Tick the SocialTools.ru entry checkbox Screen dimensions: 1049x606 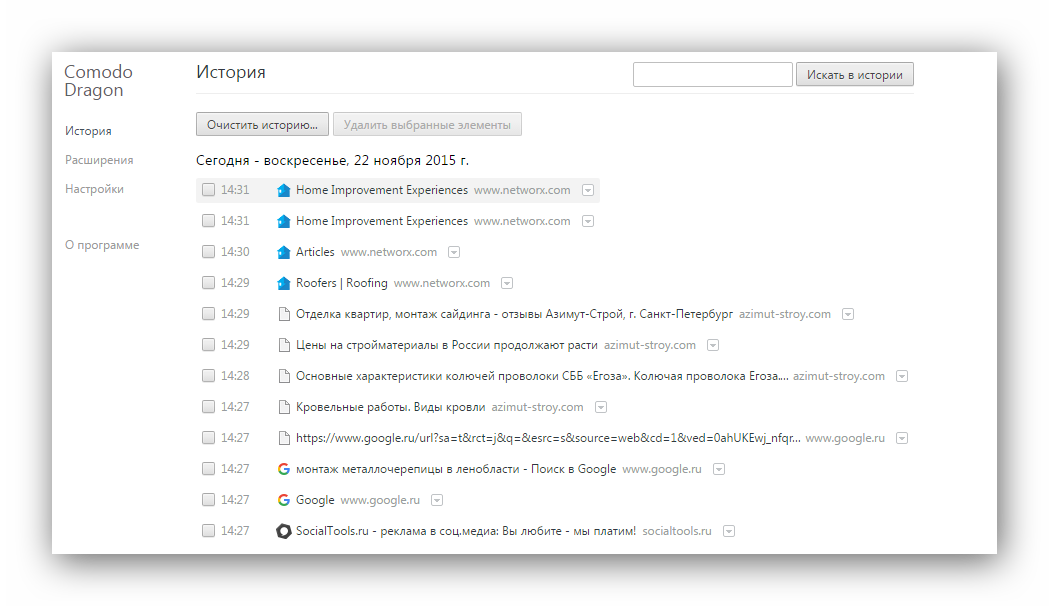pyautogui.click(x=209, y=530)
